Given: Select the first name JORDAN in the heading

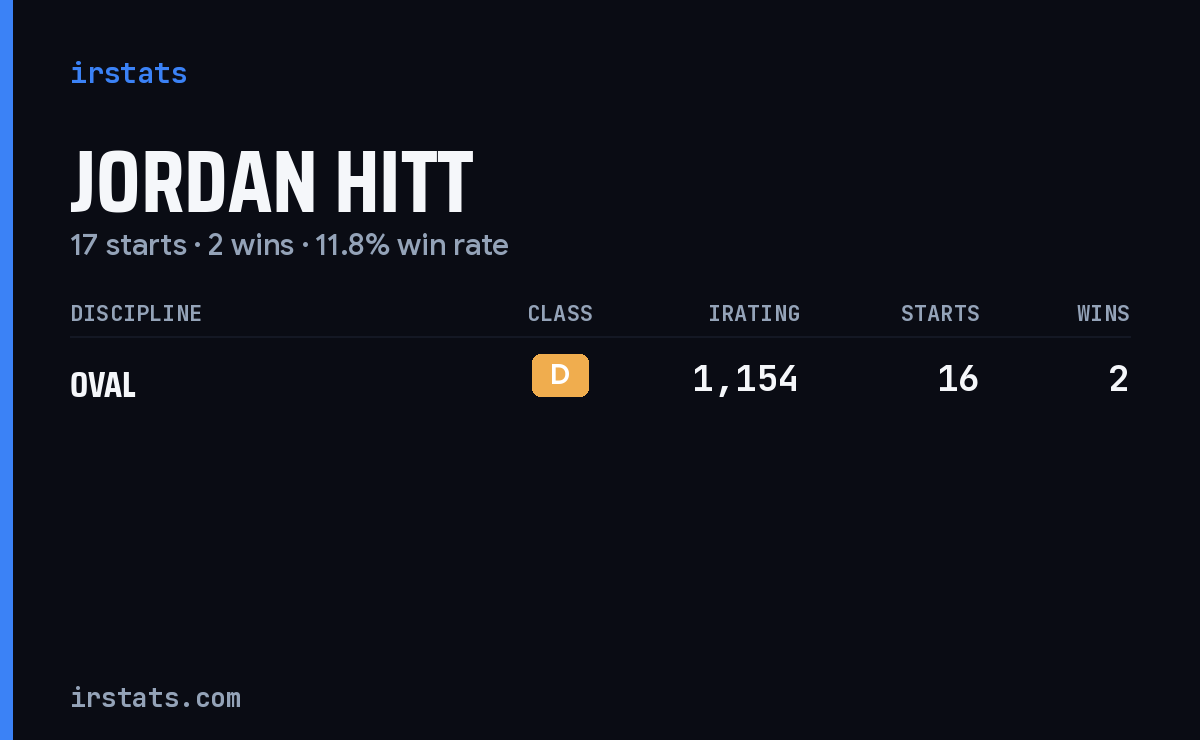Looking at the screenshot, I should (193, 183).
